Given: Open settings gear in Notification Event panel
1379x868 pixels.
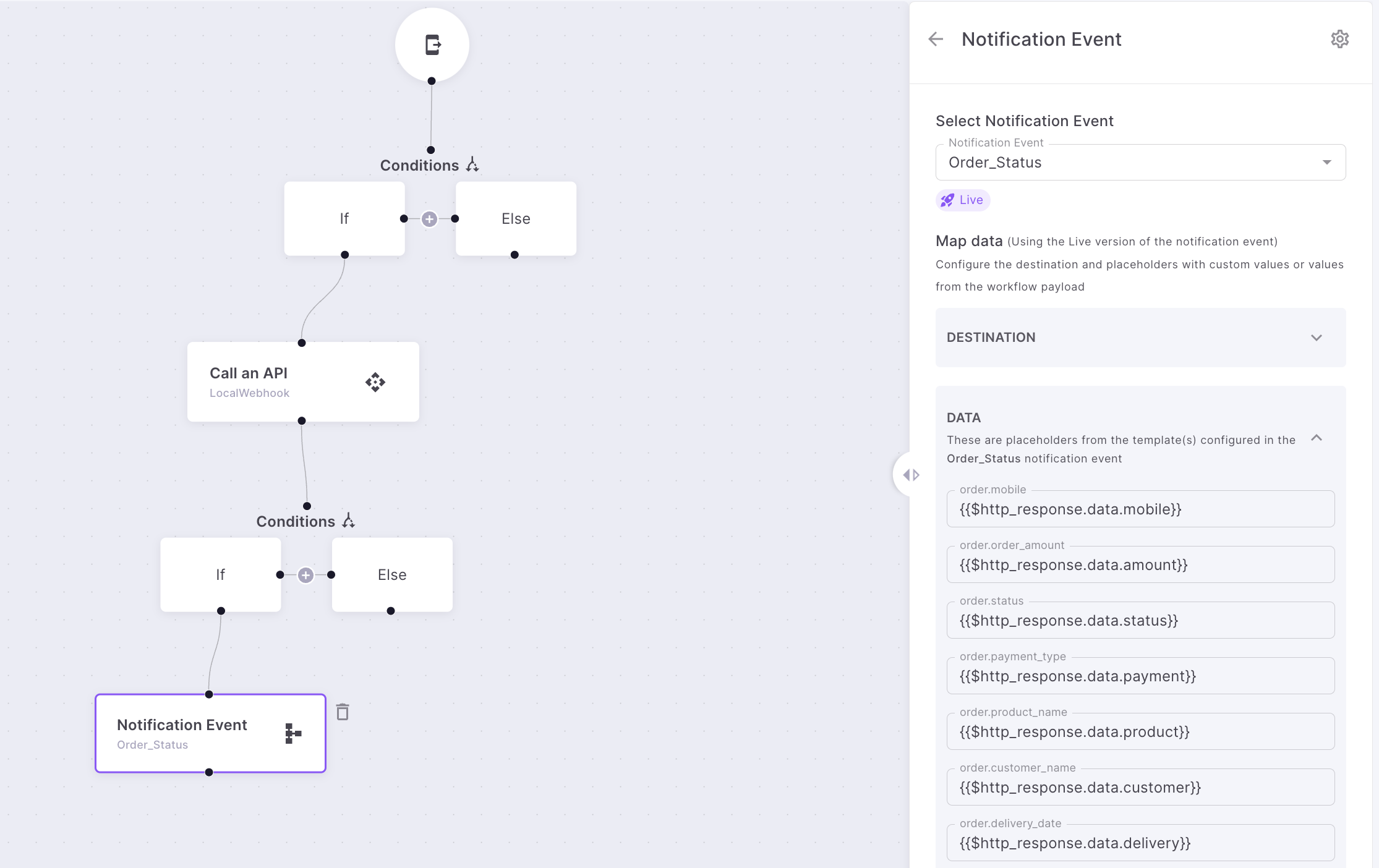Looking at the screenshot, I should [x=1339, y=40].
